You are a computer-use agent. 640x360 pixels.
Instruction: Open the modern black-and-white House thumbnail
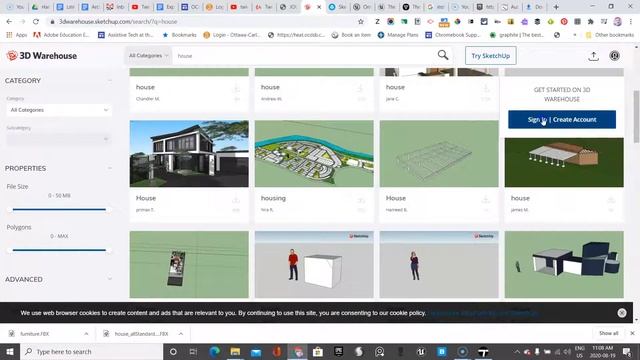(x=189, y=153)
